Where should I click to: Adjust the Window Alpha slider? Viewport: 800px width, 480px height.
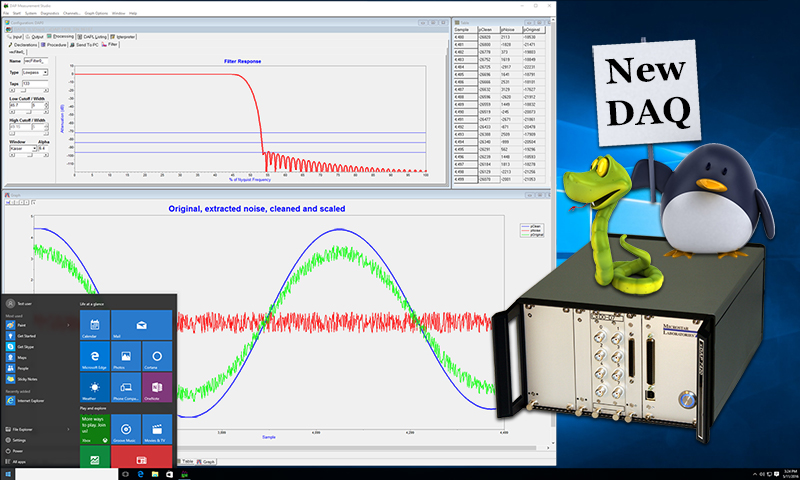29,155
